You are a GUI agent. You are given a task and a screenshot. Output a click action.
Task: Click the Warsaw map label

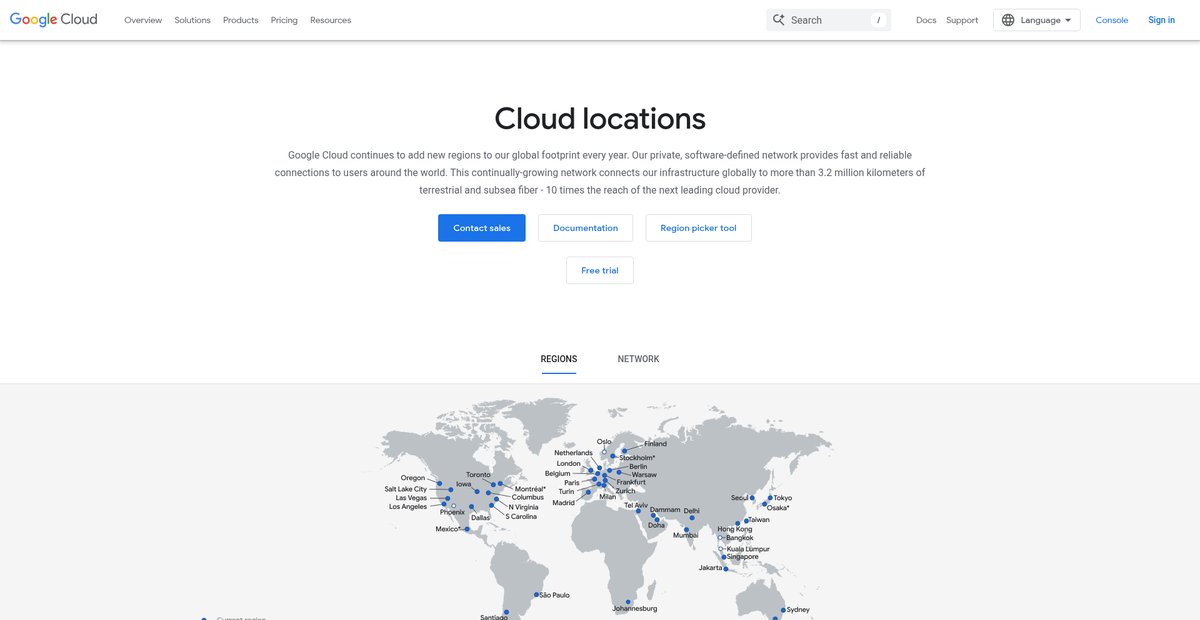point(644,475)
